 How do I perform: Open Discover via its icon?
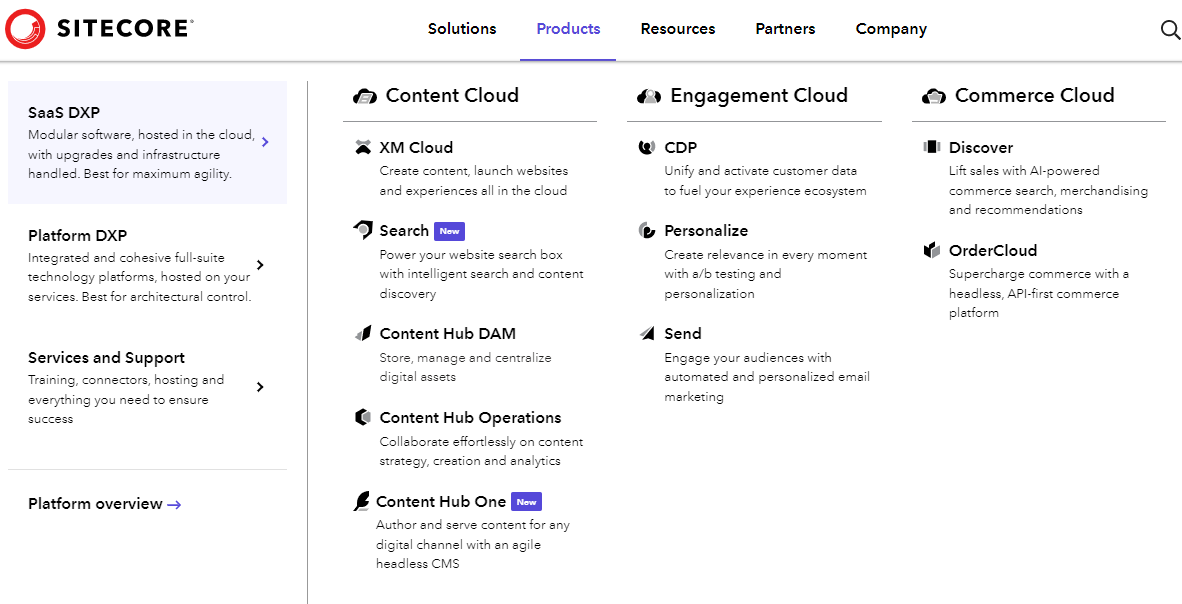click(932, 146)
